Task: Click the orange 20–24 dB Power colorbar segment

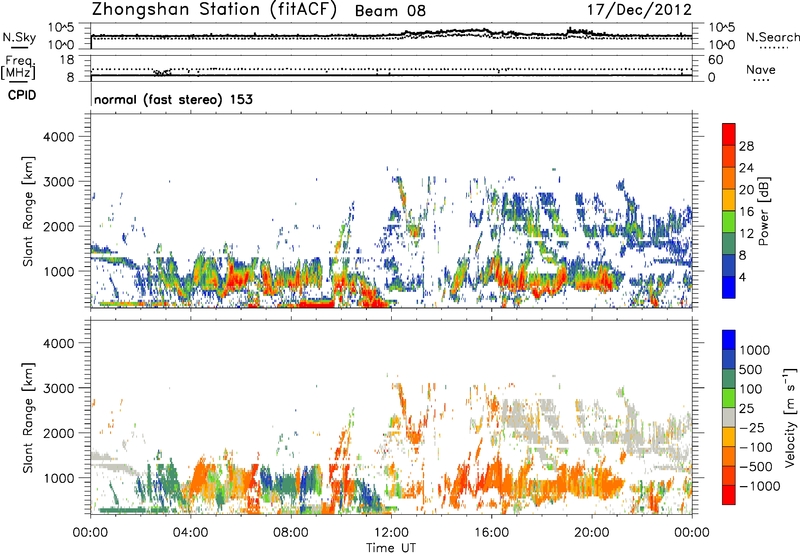Action: [x=729, y=179]
